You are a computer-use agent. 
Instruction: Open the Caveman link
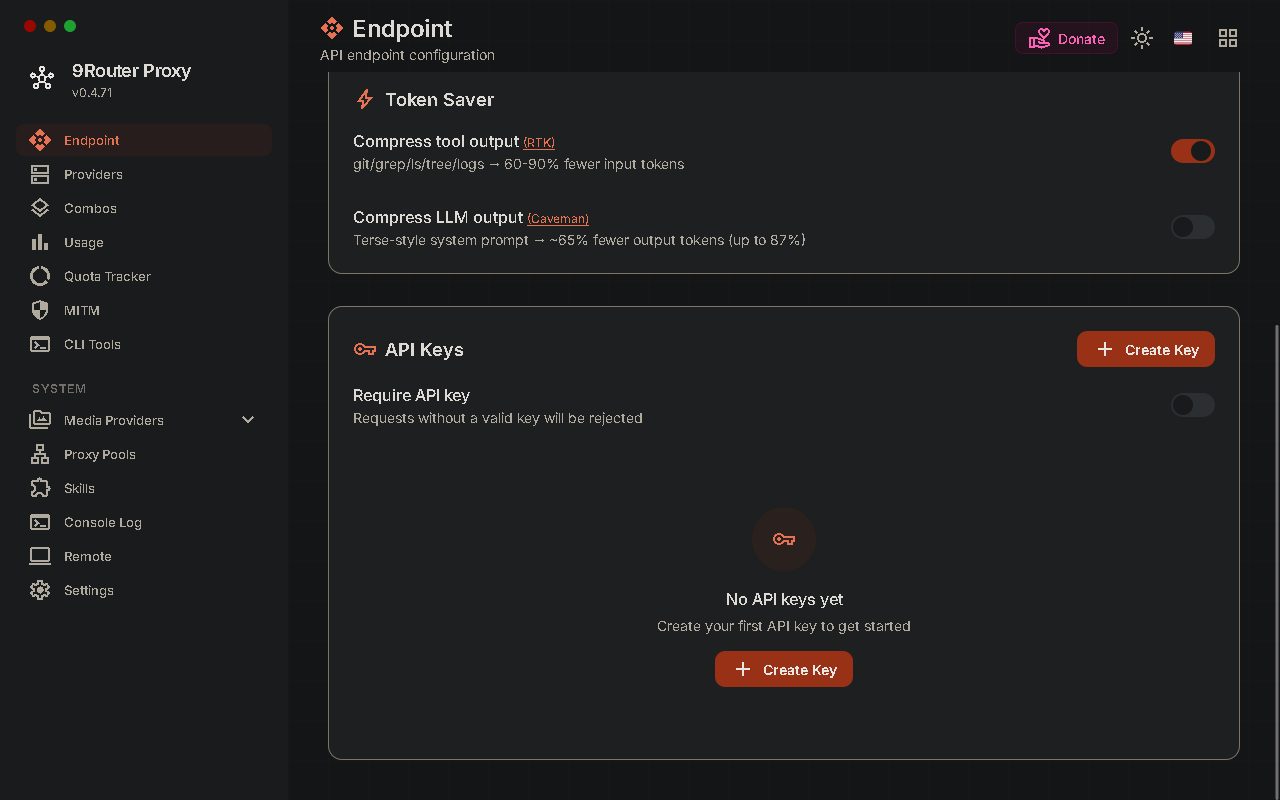558,218
